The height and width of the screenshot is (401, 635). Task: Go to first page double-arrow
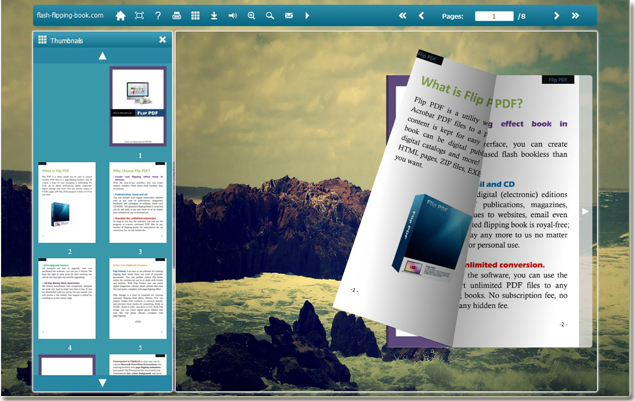[403, 16]
